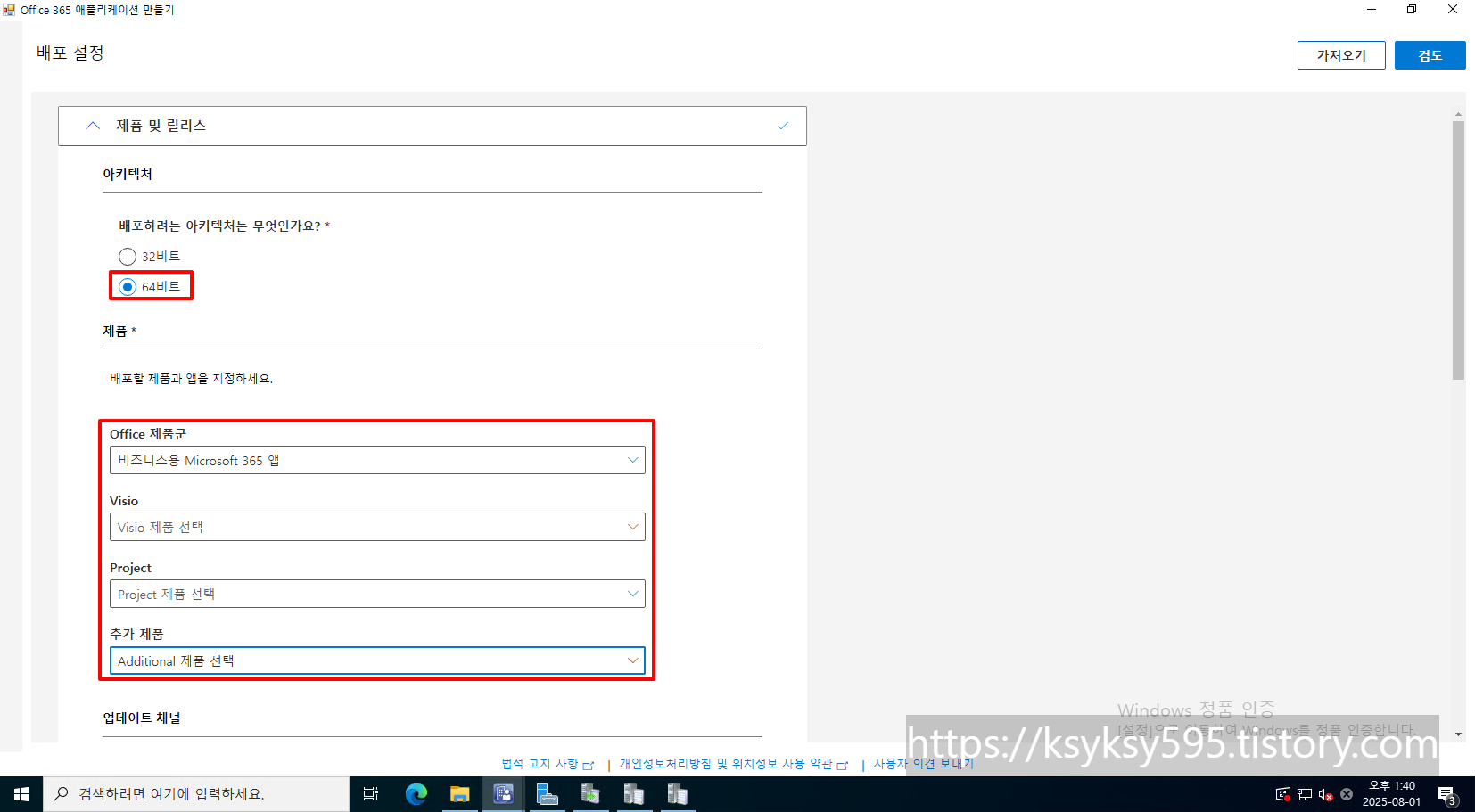The height and width of the screenshot is (812, 1475).
Task: Open File Explorer from the taskbar
Action: 460,794
